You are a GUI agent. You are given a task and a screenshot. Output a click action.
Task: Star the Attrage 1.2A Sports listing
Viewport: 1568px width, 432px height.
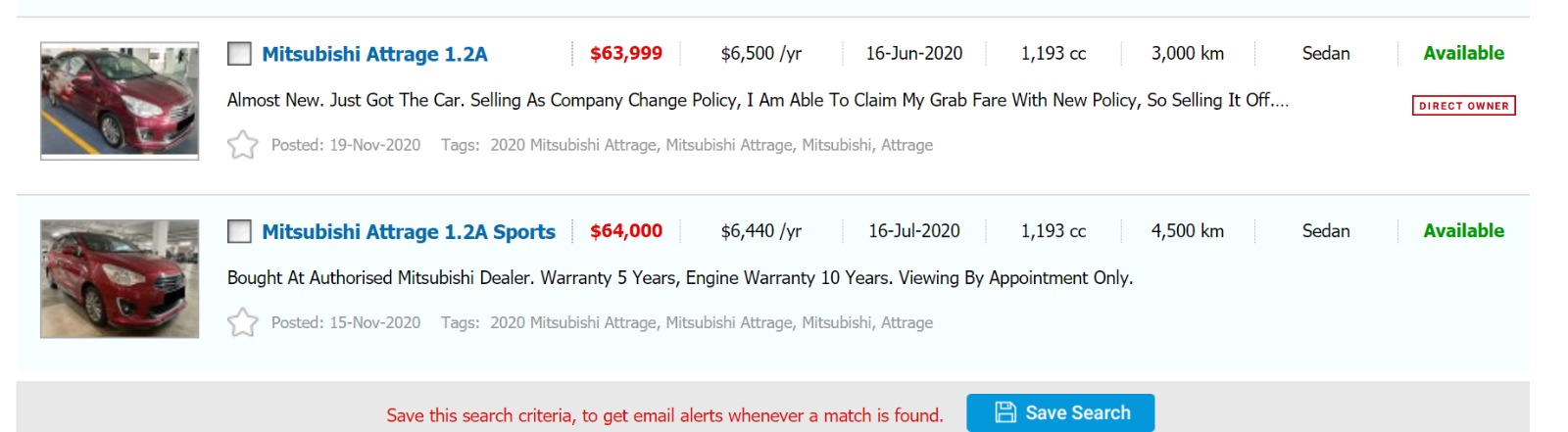click(x=242, y=322)
